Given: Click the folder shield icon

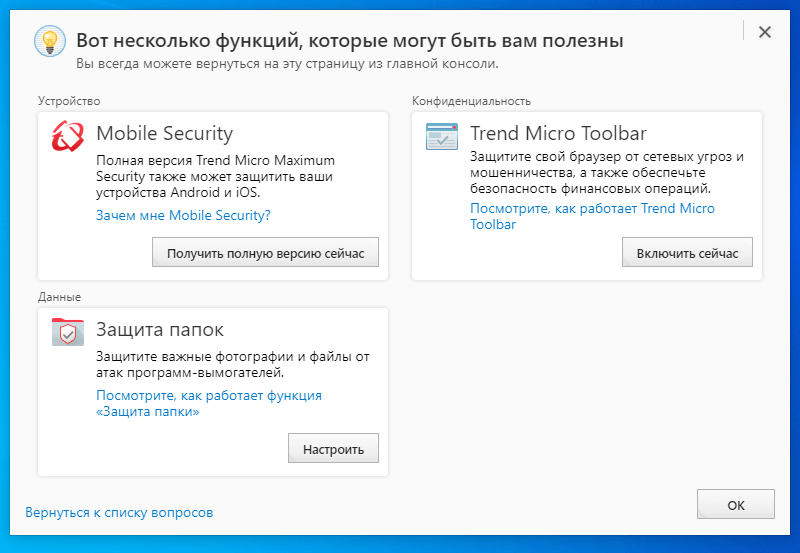Looking at the screenshot, I should pos(68,332).
